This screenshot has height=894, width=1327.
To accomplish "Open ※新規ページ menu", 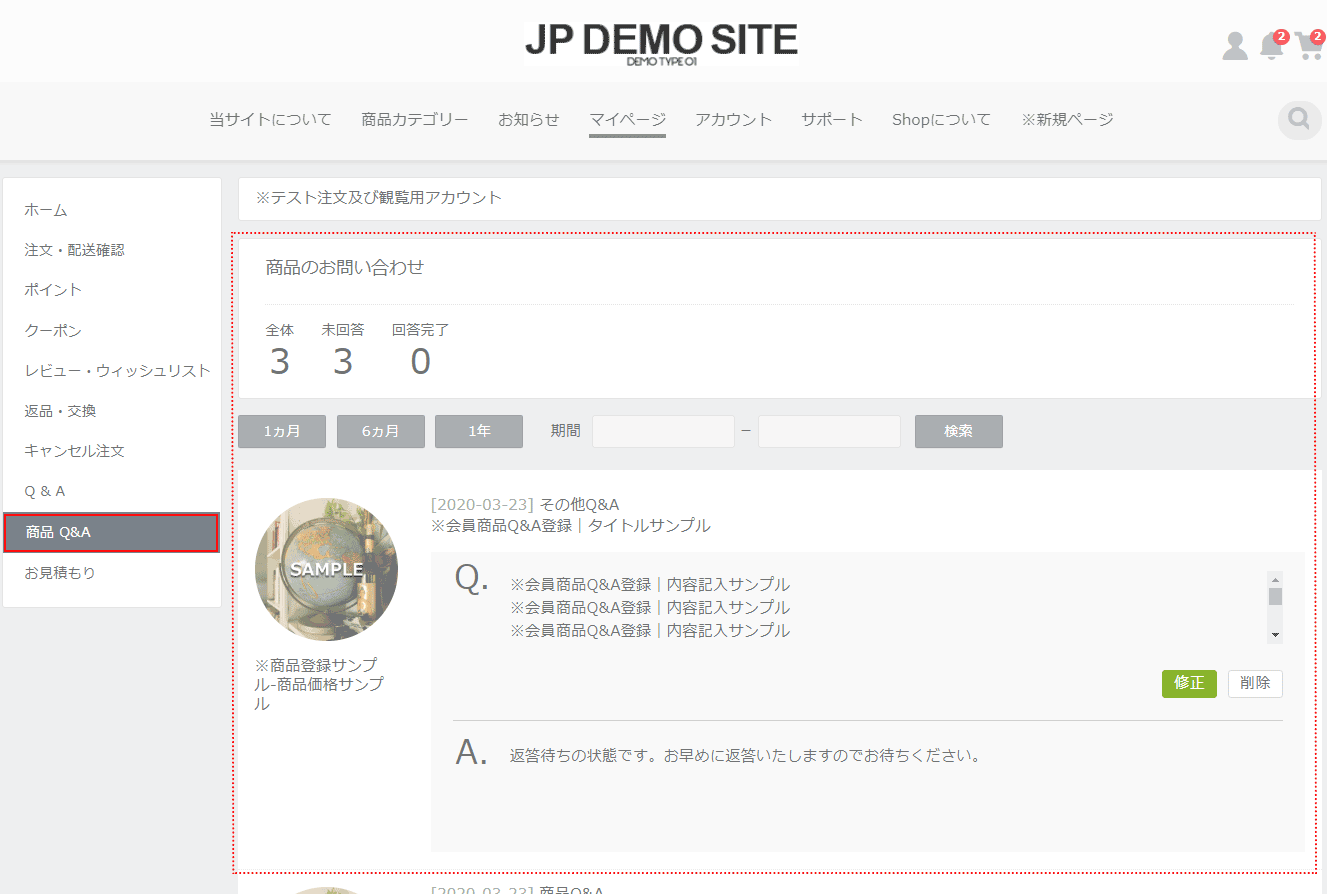I will point(1067,119).
